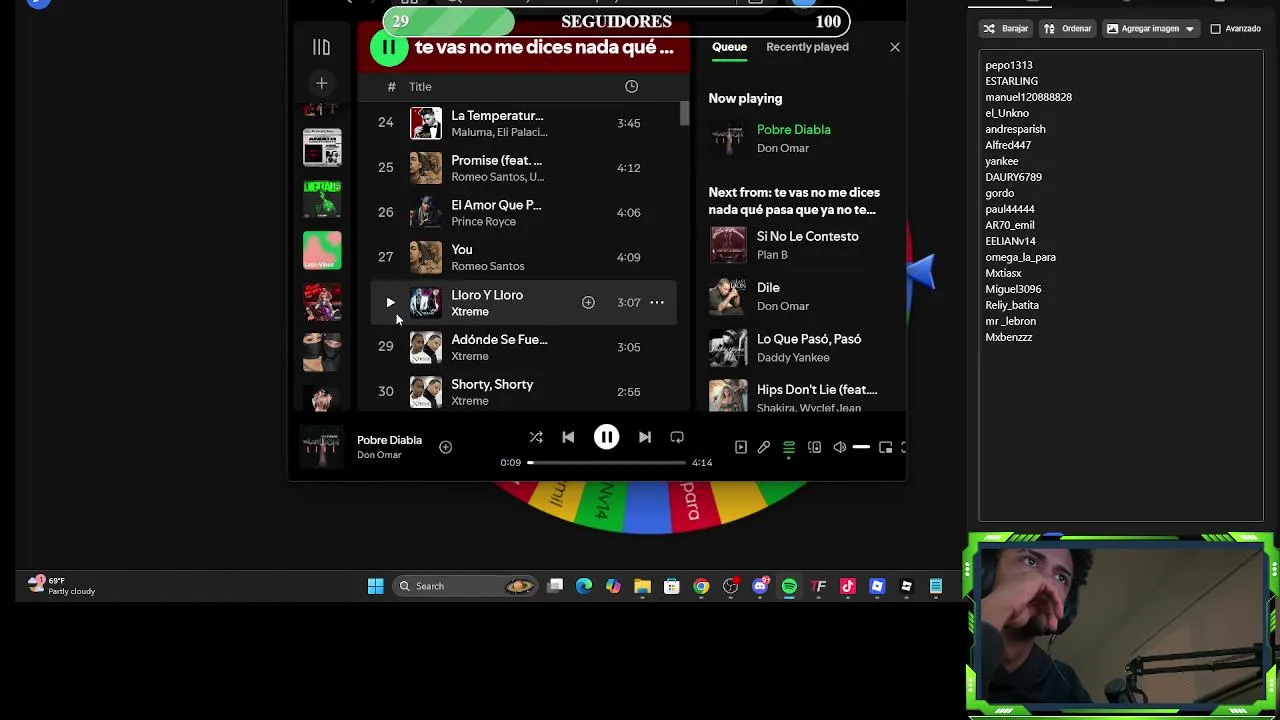The width and height of the screenshot is (1280, 720).
Task: Click entry pepo1313 in names list
Action: pyautogui.click(x=1008, y=65)
